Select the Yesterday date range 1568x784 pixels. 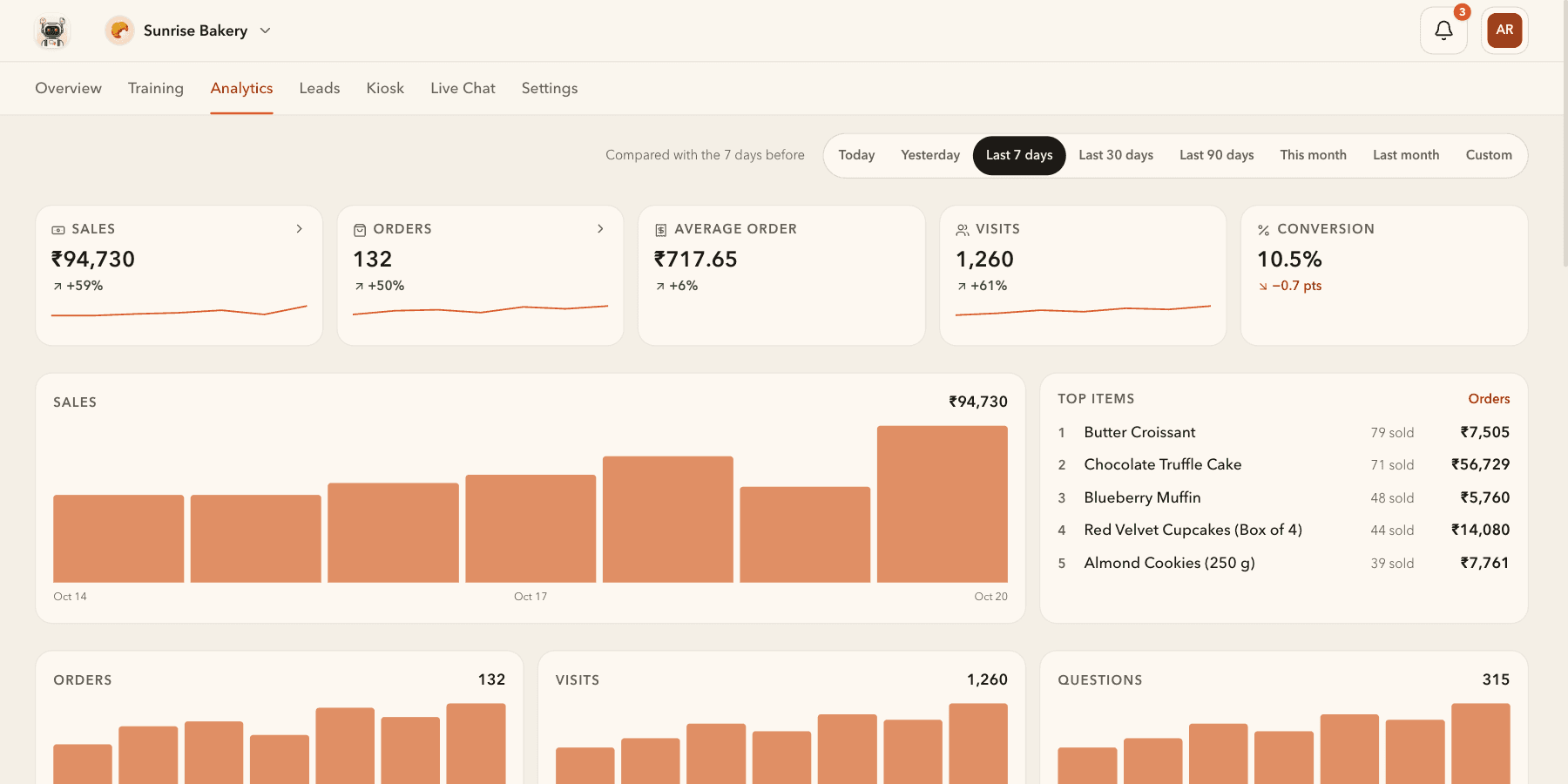coord(930,155)
